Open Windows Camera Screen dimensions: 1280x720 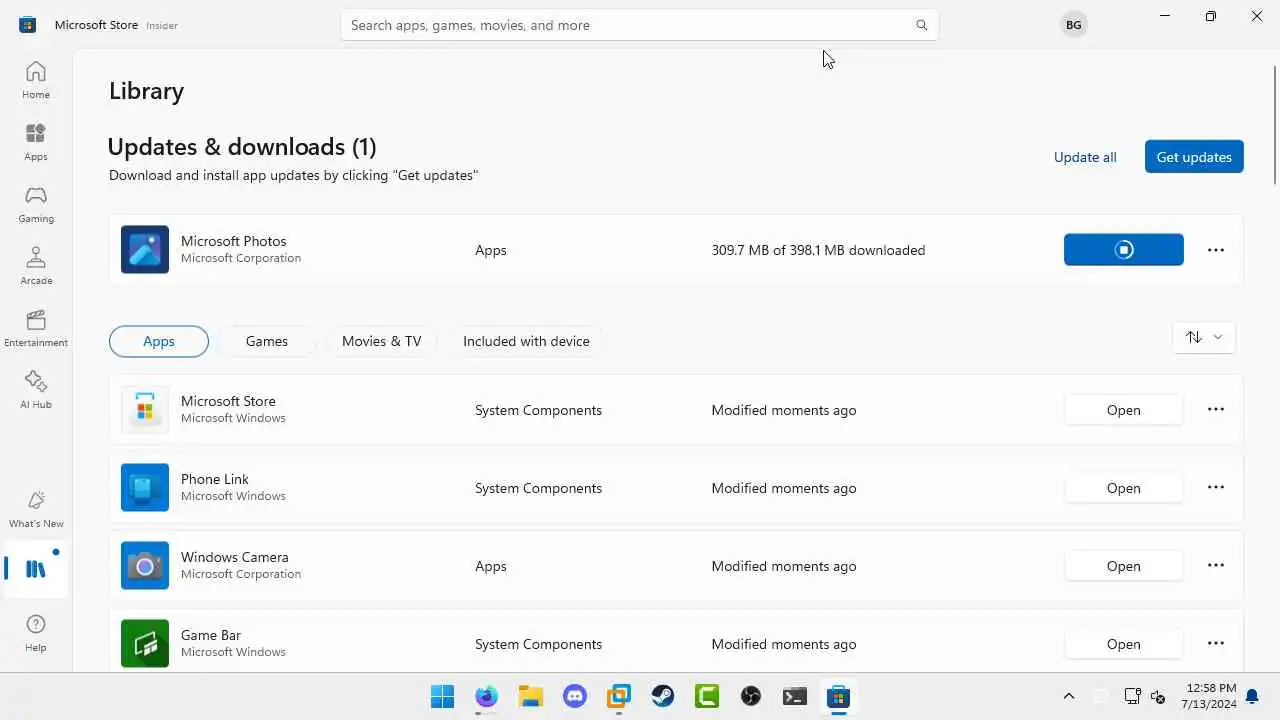[1124, 566]
